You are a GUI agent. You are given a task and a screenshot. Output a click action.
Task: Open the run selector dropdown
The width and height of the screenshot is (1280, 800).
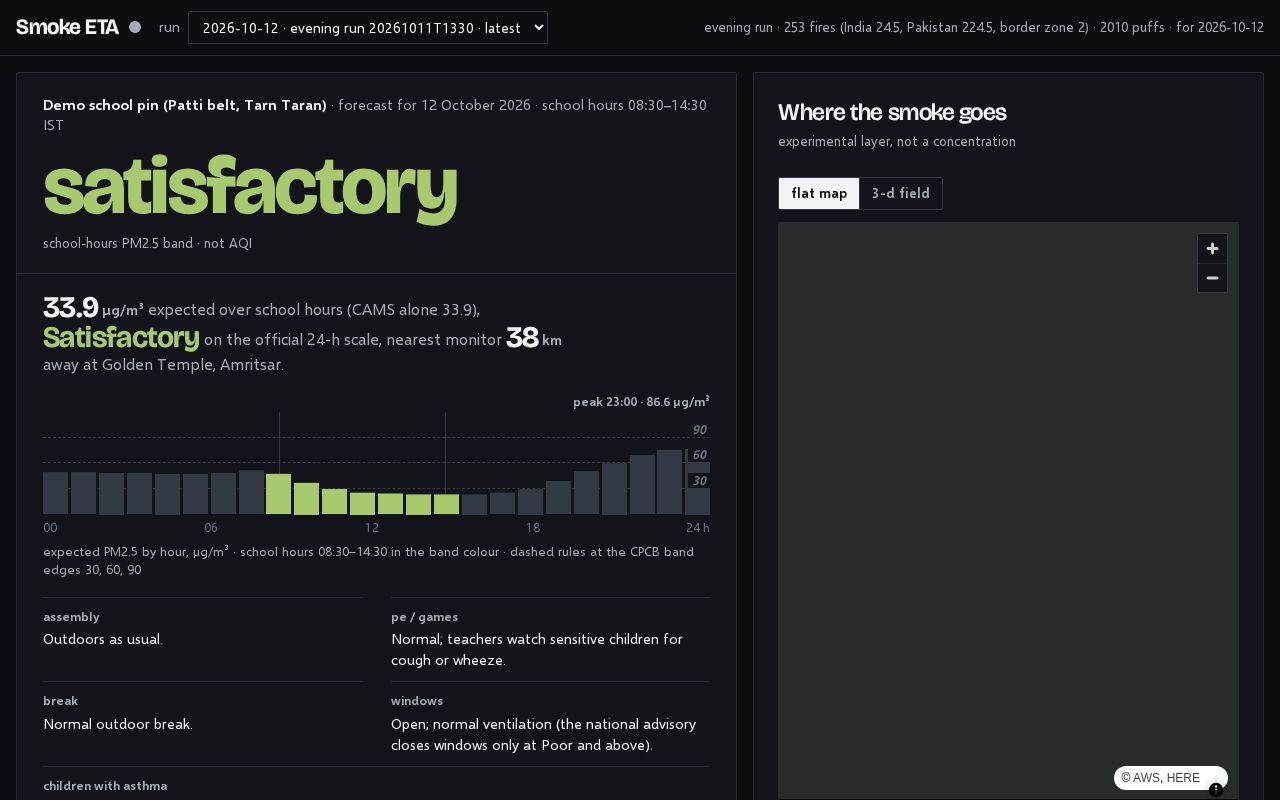click(368, 28)
